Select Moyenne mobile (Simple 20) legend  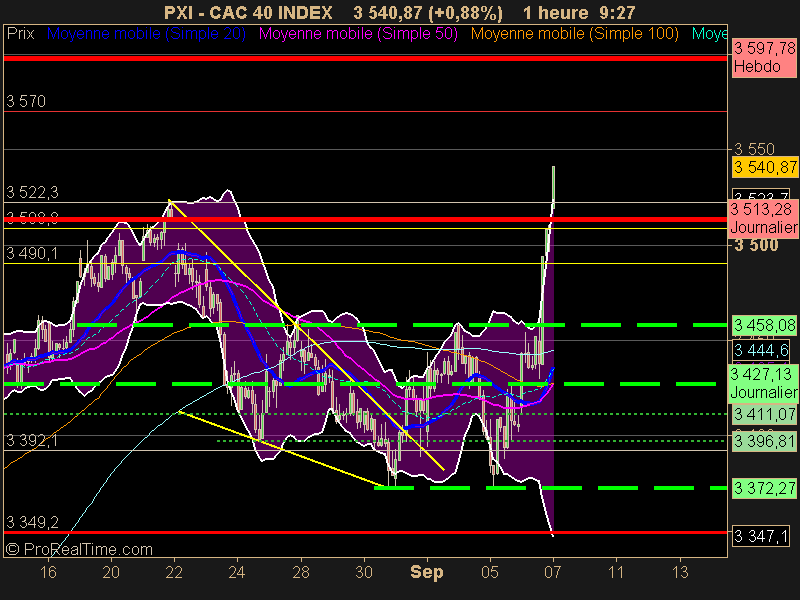(146, 34)
